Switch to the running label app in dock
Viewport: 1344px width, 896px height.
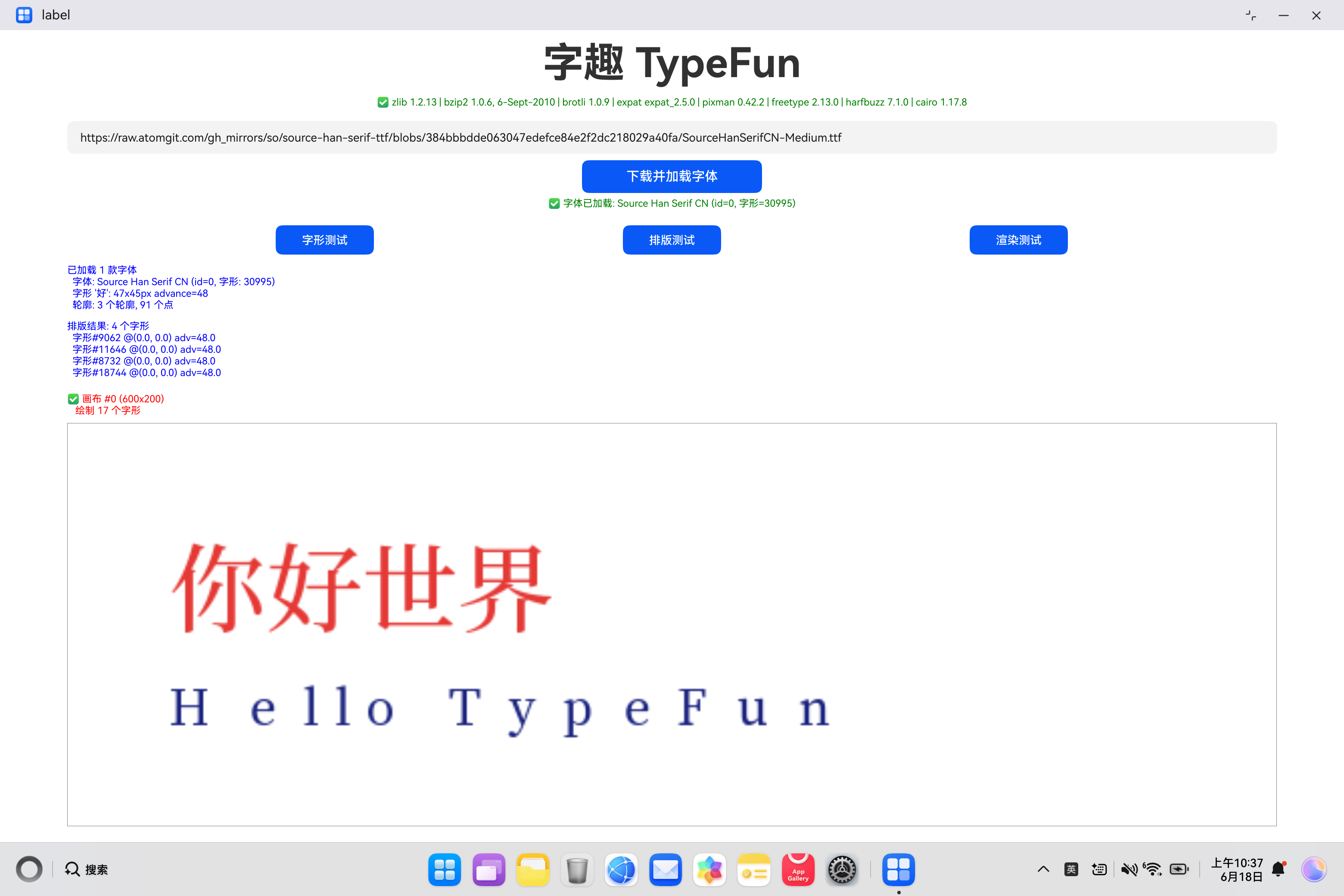pos(898,869)
